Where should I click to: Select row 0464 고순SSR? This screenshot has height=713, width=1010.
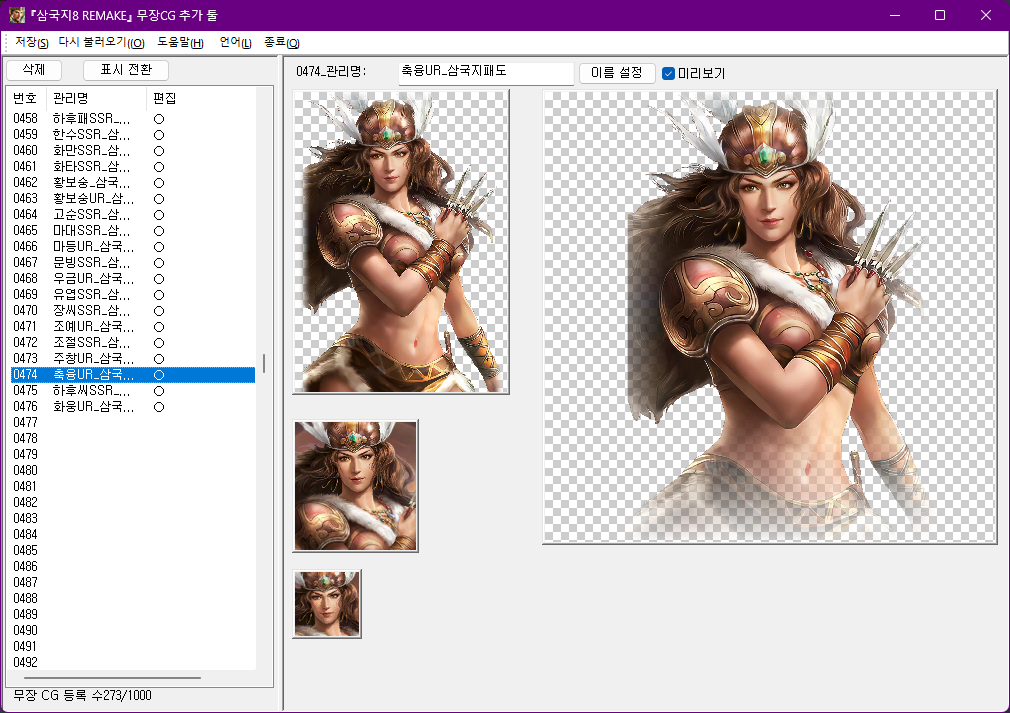(x=133, y=214)
